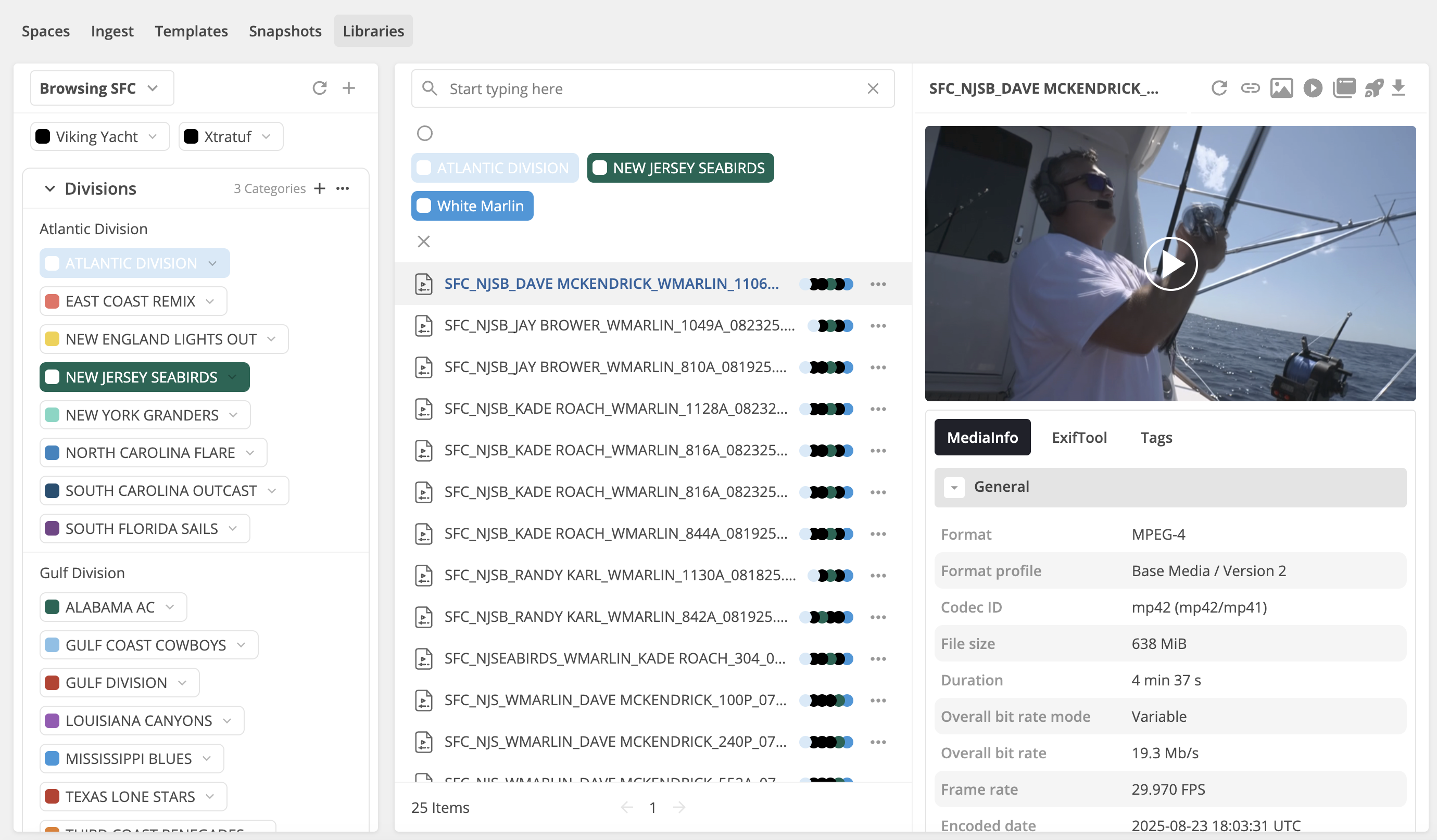Select the EAST COAST REMIX tag
This screenshot has width=1437, height=840.
coord(130,301)
